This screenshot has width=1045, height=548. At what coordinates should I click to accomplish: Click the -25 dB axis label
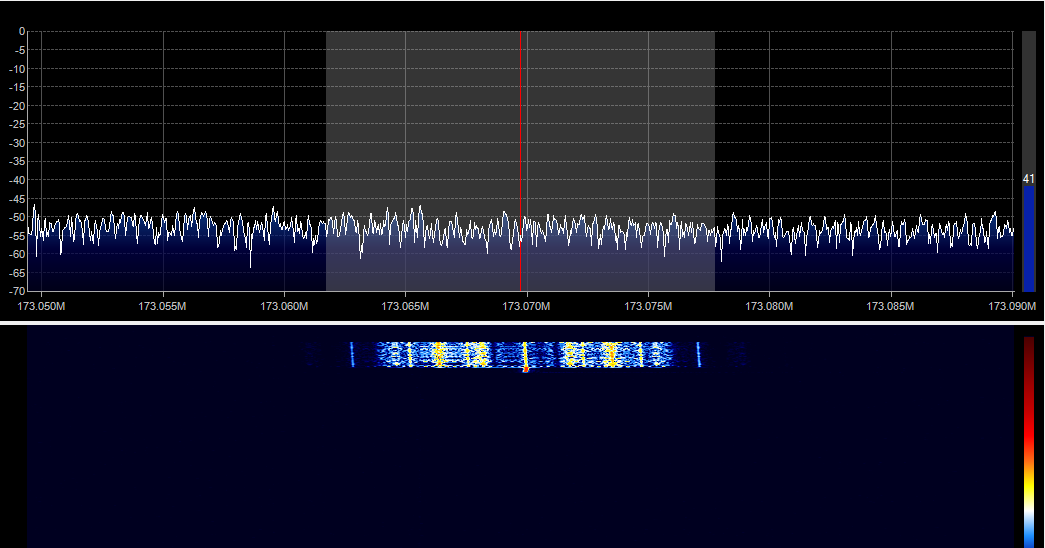coord(17,124)
